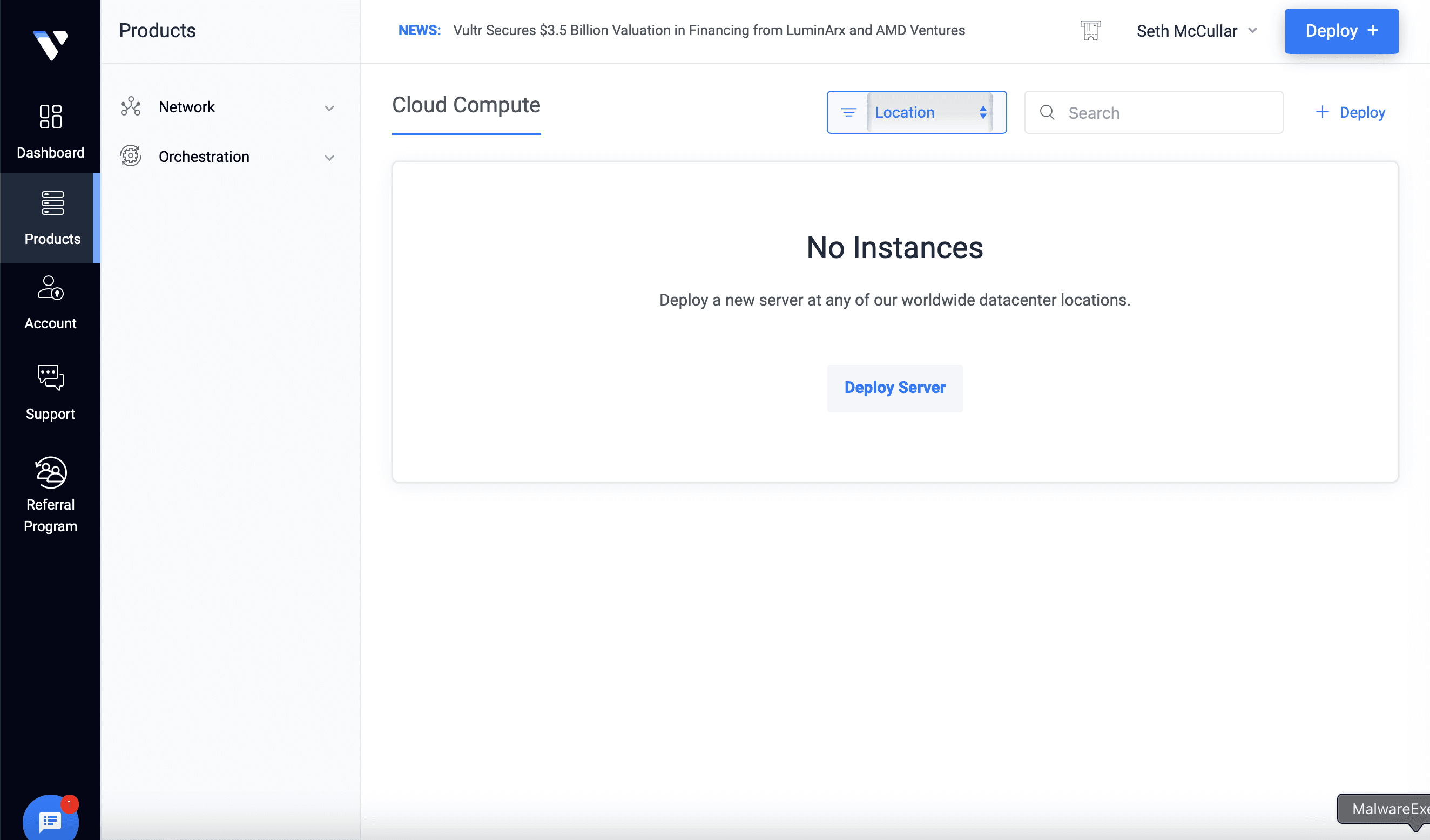Open the Account user icon
Screen dimensions: 1430x840
[x=51, y=288]
